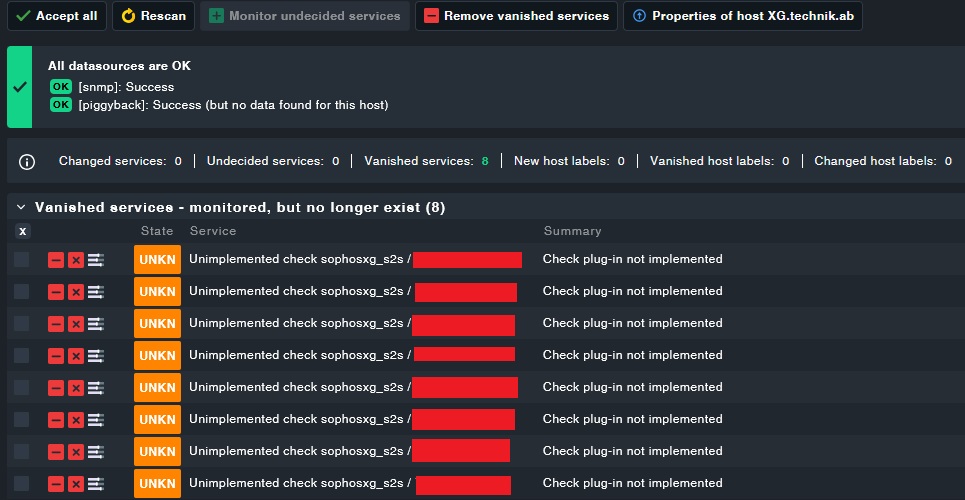Collapse the Vanished services section

click(21, 207)
